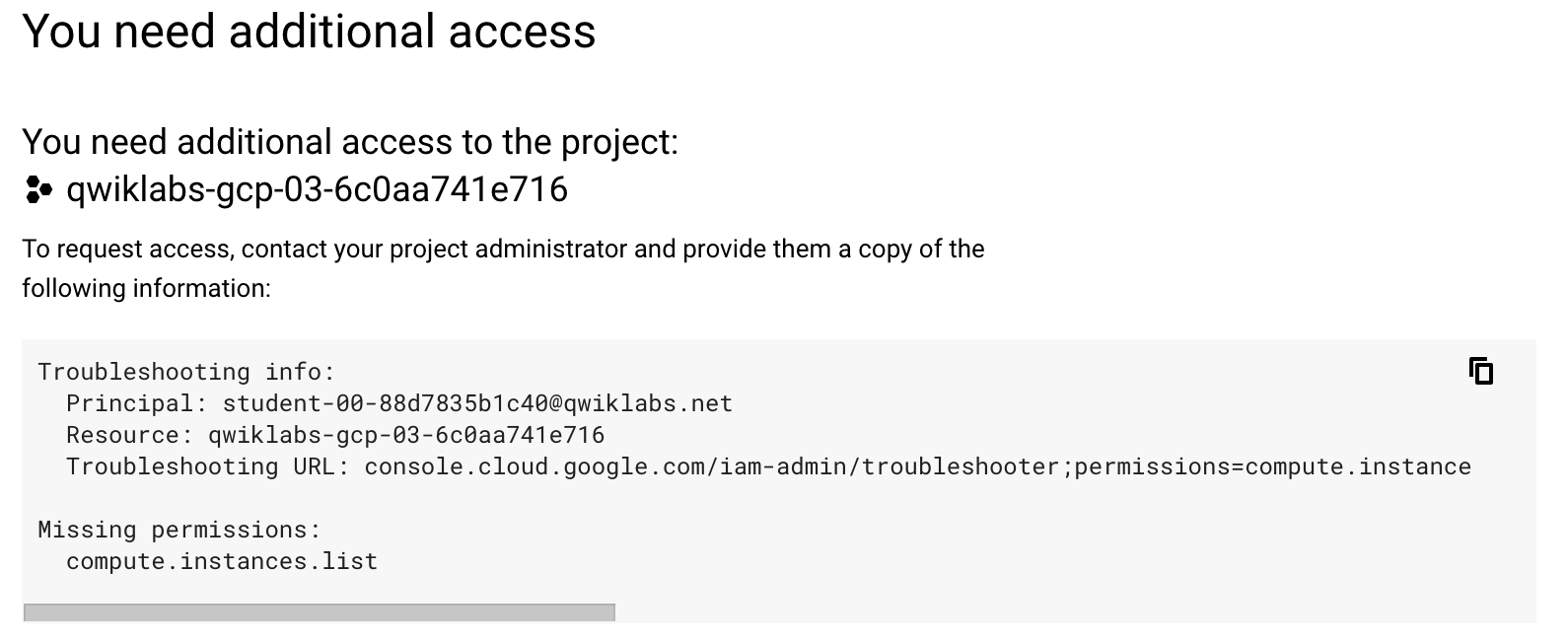
Task: Click the "You need additional access" main title
Action: coord(309,32)
